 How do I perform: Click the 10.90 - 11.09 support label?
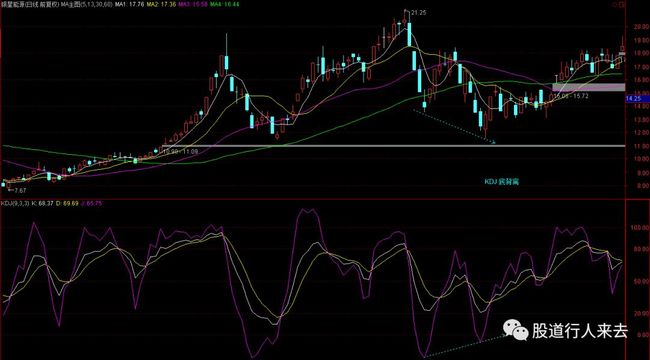[x=181, y=152]
